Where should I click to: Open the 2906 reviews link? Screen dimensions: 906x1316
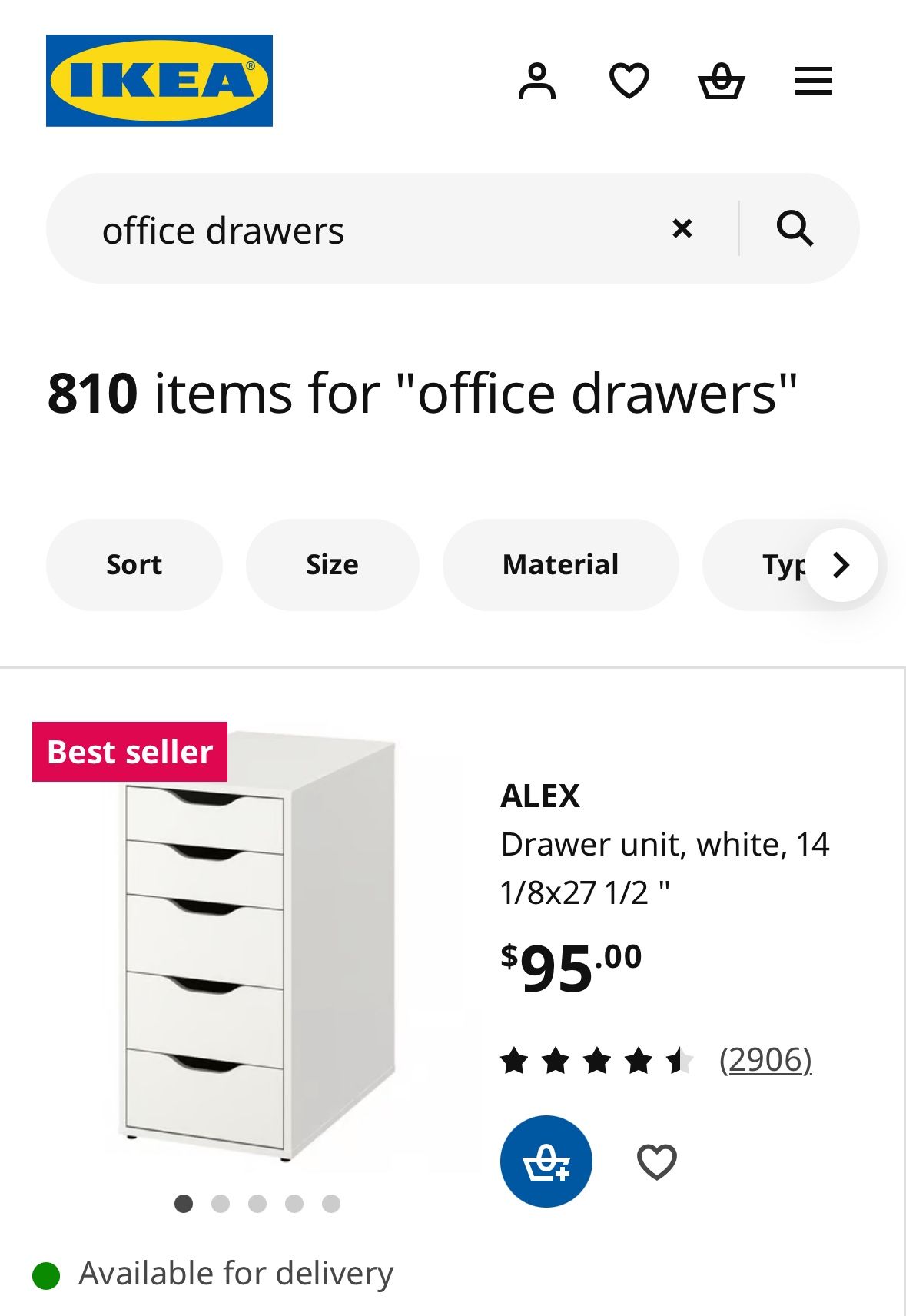pos(765,1060)
